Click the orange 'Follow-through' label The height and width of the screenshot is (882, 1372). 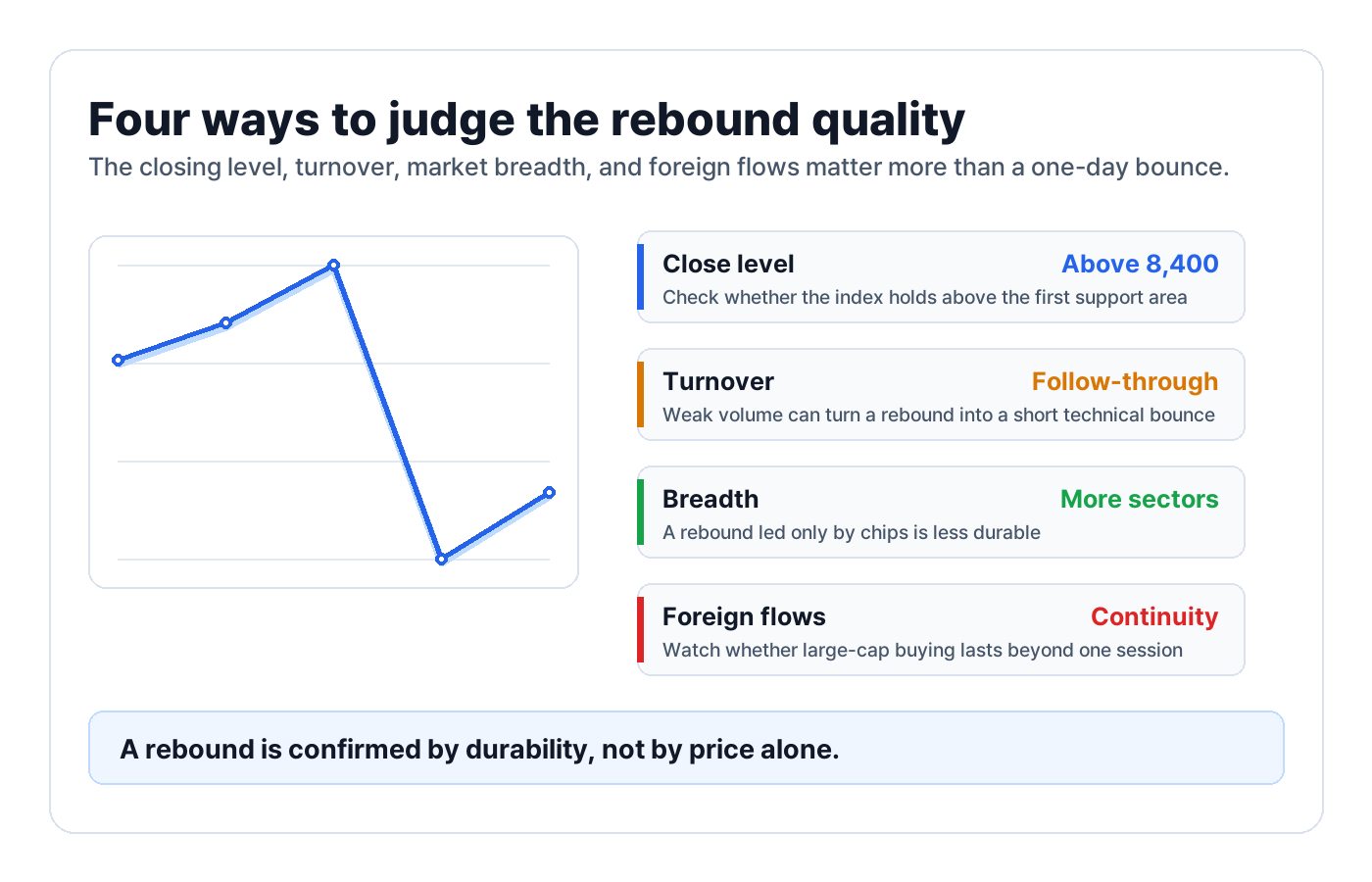click(x=1125, y=381)
